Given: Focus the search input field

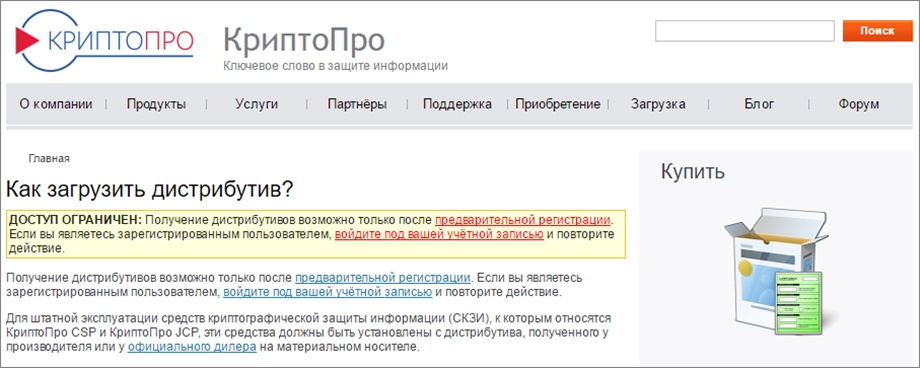Looking at the screenshot, I should 745,31.
